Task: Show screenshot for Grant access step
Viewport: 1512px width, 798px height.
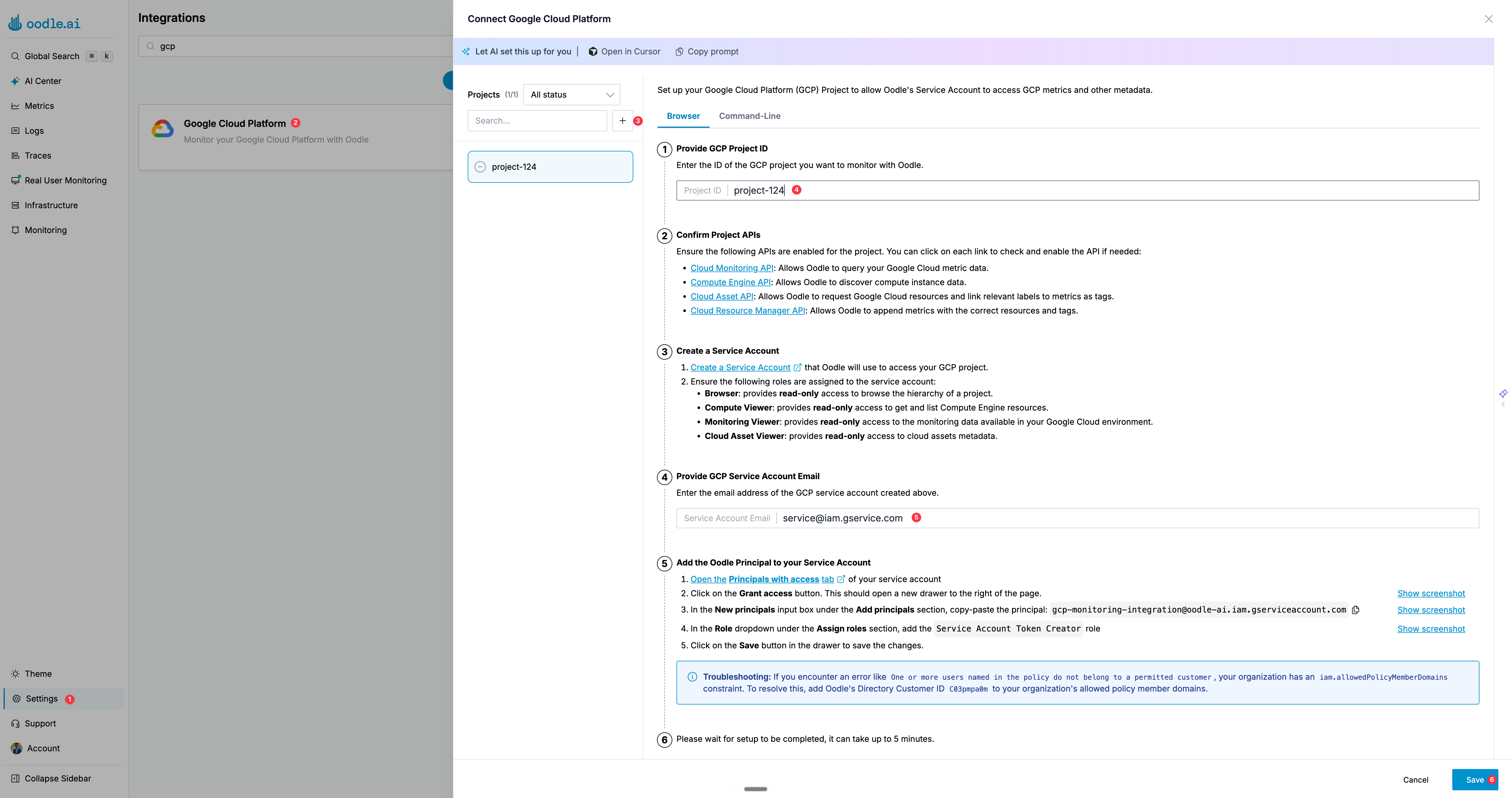Action: [1431, 594]
